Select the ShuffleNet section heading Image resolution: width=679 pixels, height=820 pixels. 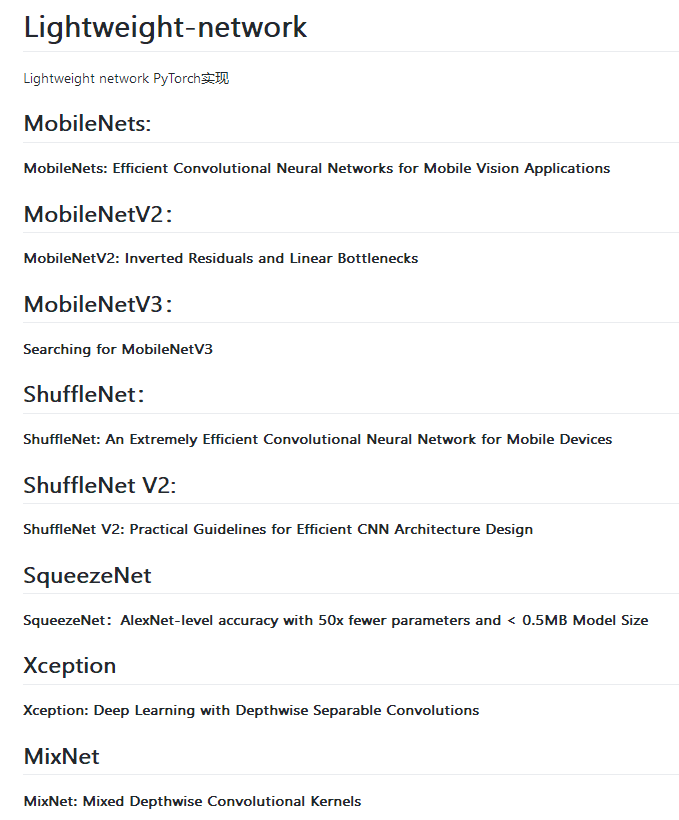point(84,394)
